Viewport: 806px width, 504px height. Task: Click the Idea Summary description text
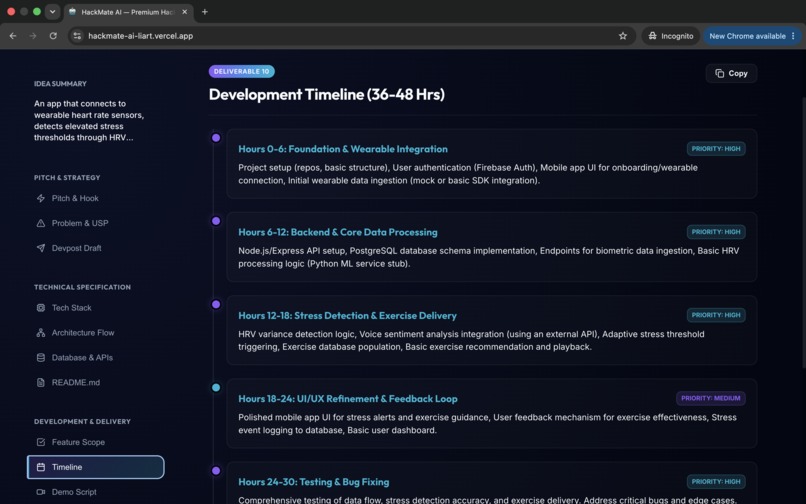89,120
